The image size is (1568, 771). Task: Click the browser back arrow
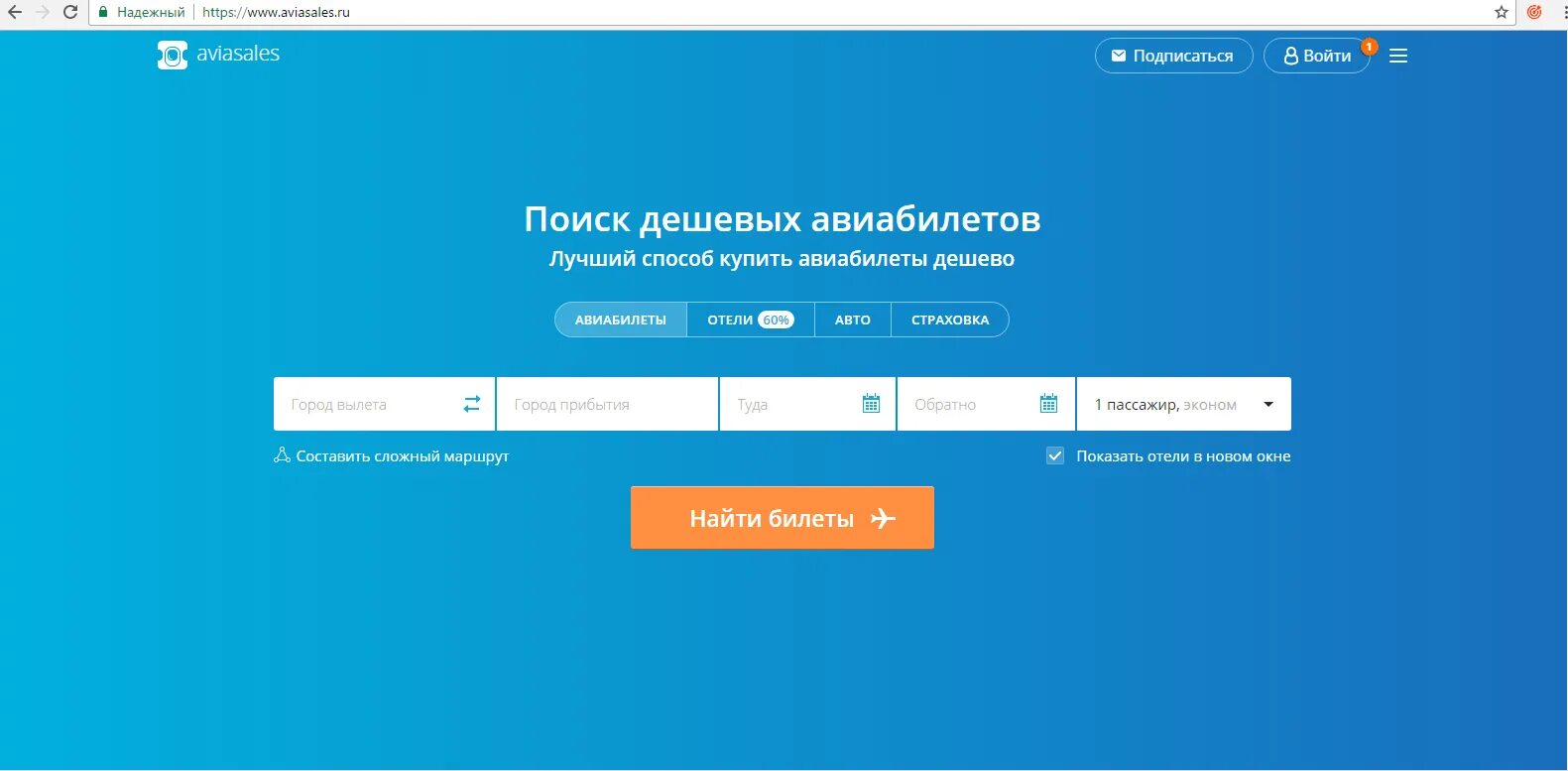(15, 12)
